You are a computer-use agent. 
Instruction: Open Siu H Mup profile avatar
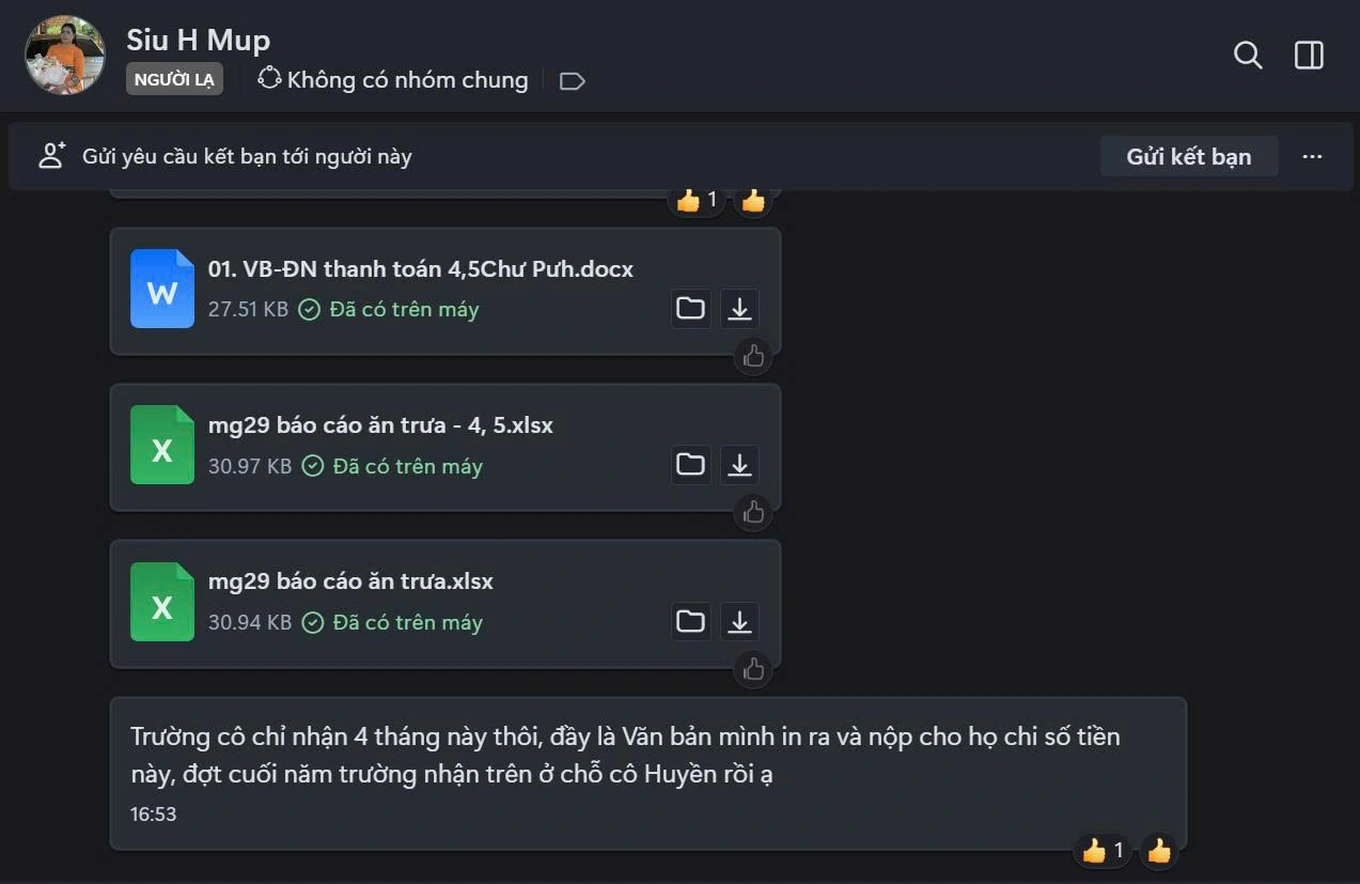pos(65,55)
